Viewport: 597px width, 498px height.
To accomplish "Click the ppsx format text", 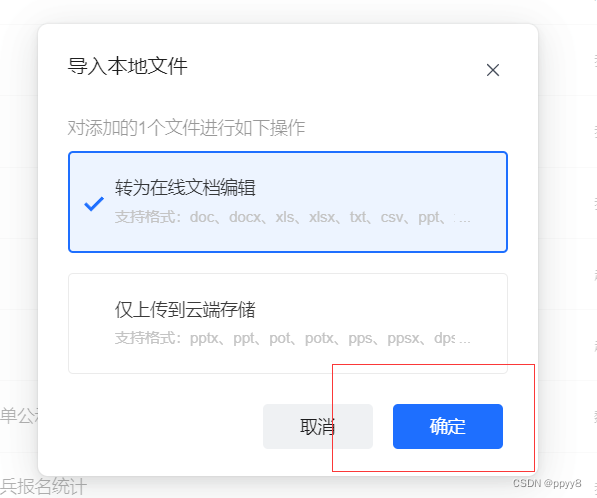I will (403, 338).
